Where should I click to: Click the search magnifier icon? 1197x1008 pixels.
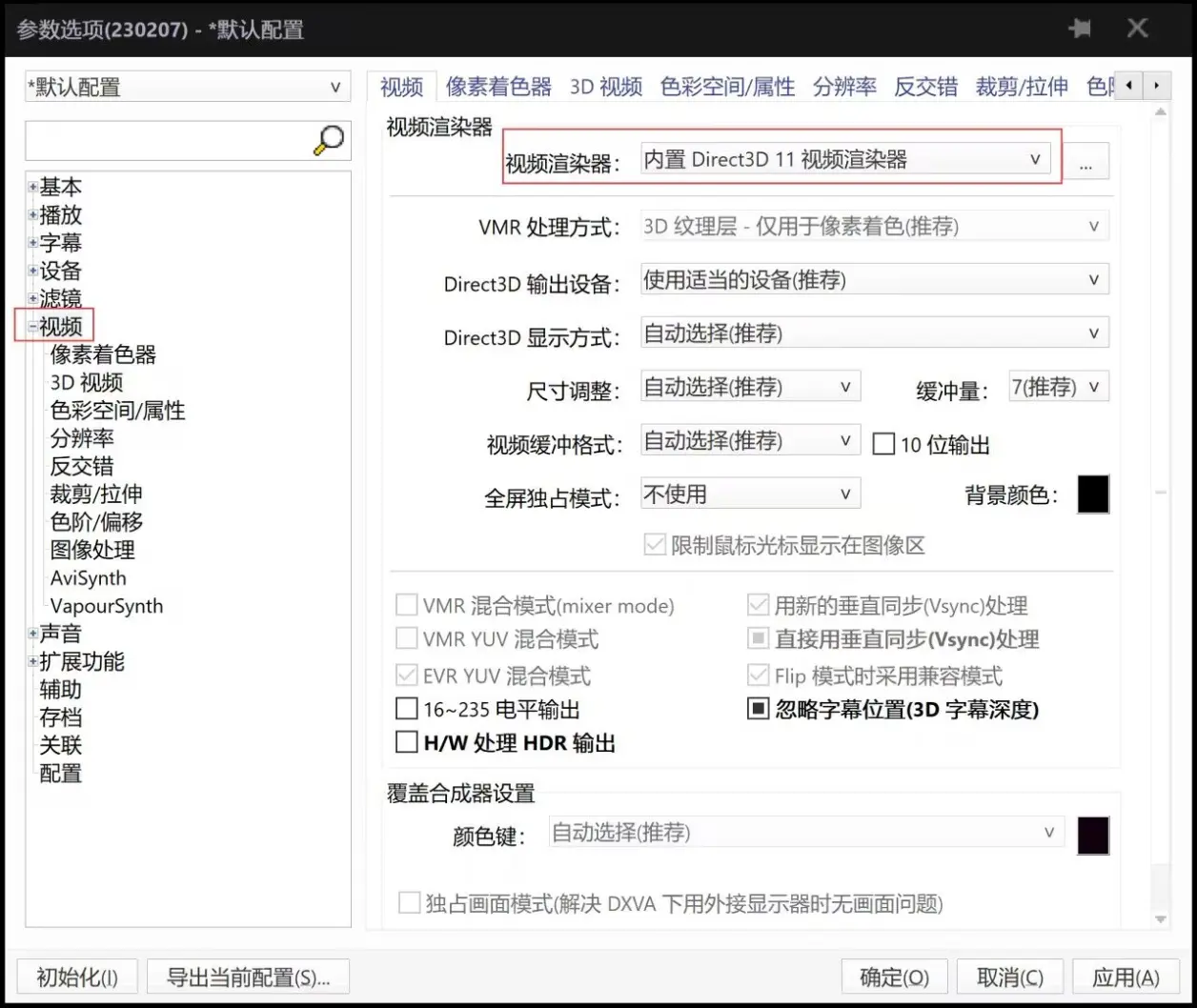pyautogui.click(x=328, y=139)
